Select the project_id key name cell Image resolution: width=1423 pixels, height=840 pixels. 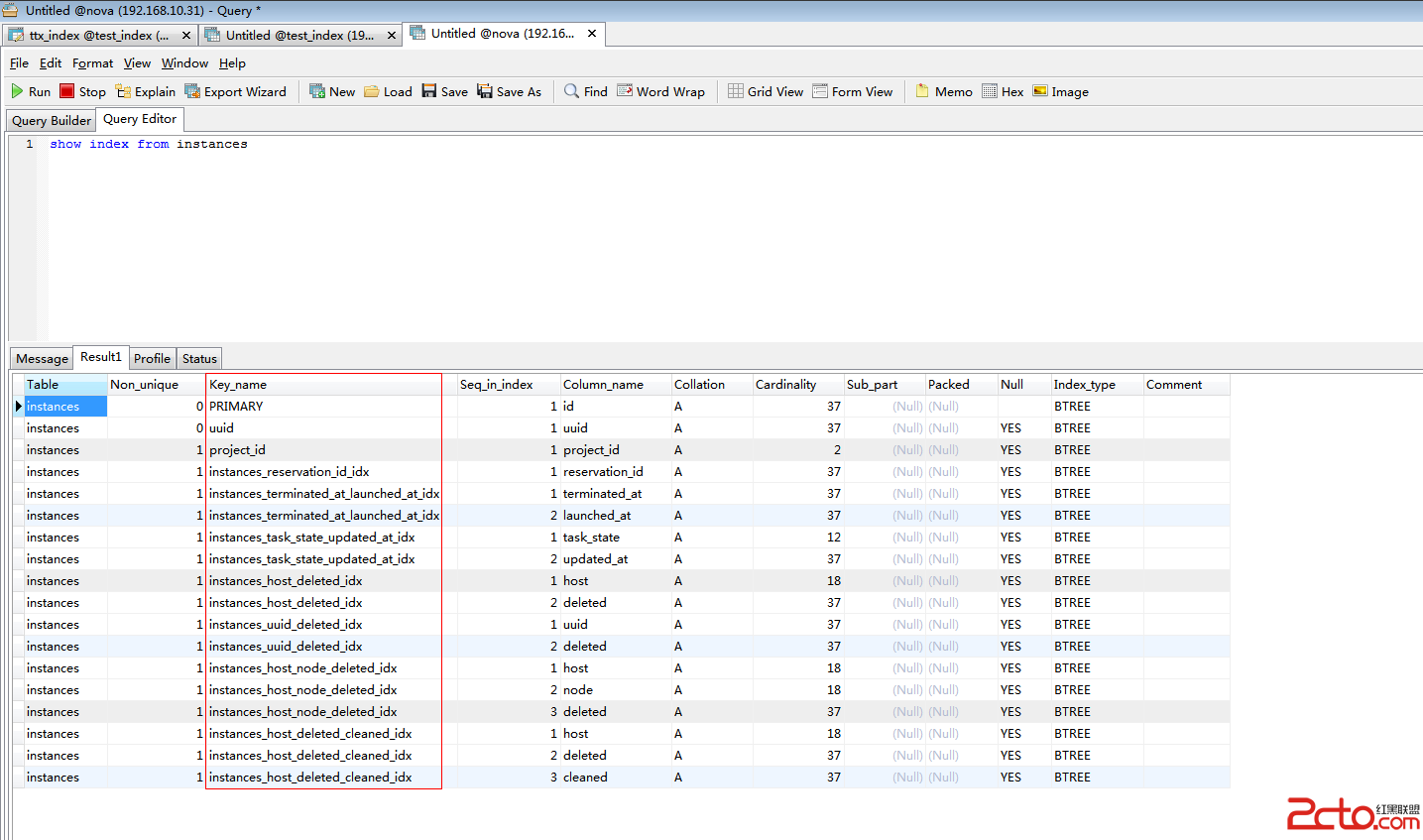(323, 449)
